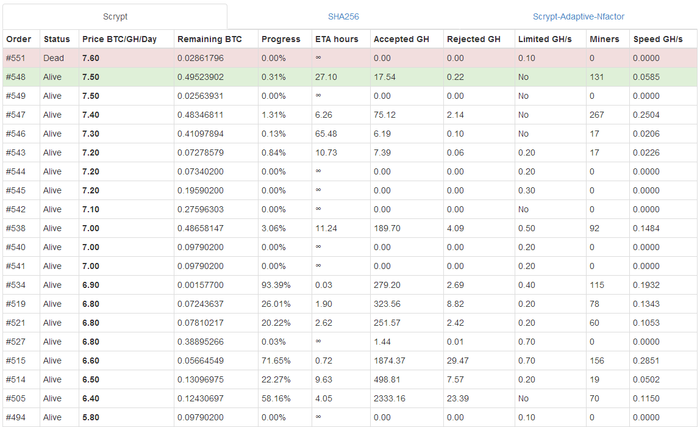Open the SHA256 tab
The image size is (700, 427).
[x=343, y=17]
